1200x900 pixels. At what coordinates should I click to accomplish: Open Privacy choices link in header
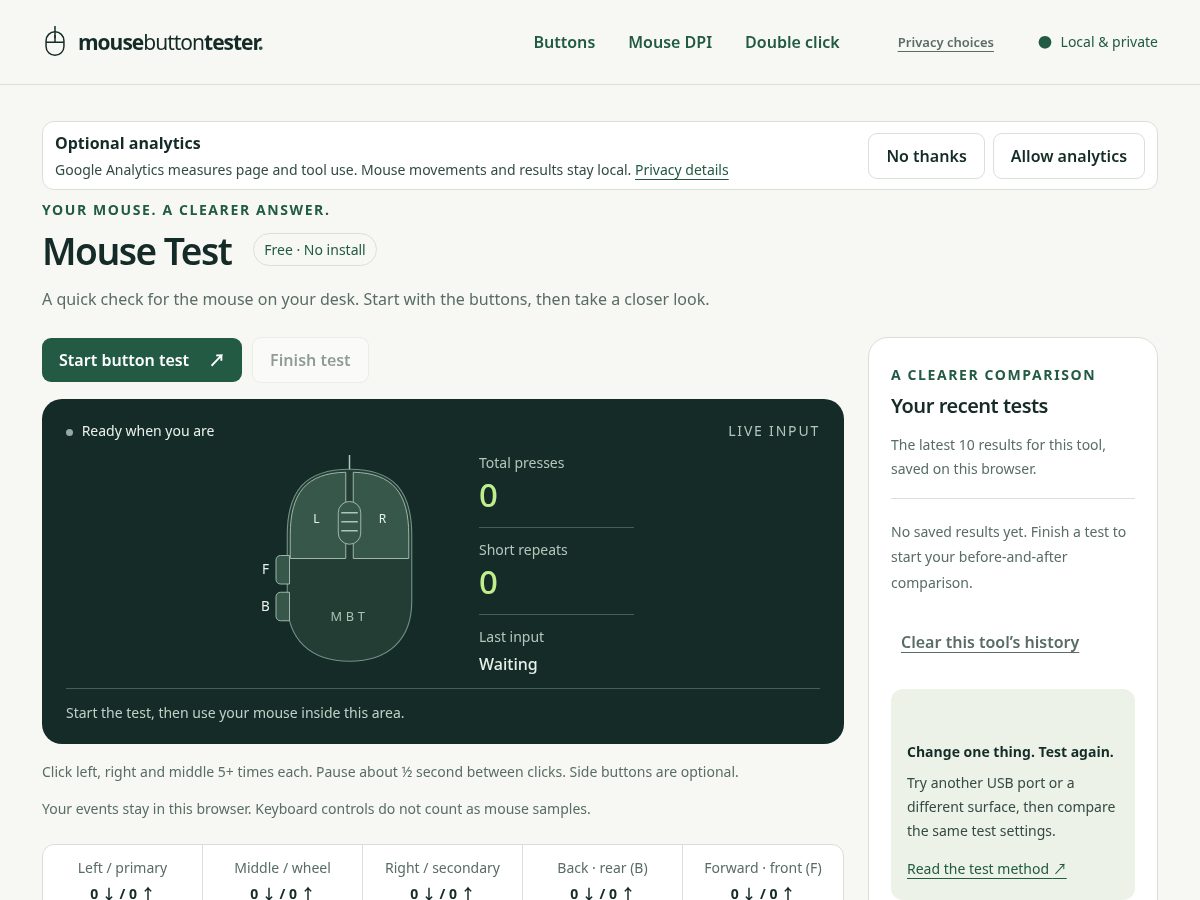pyautogui.click(x=946, y=43)
